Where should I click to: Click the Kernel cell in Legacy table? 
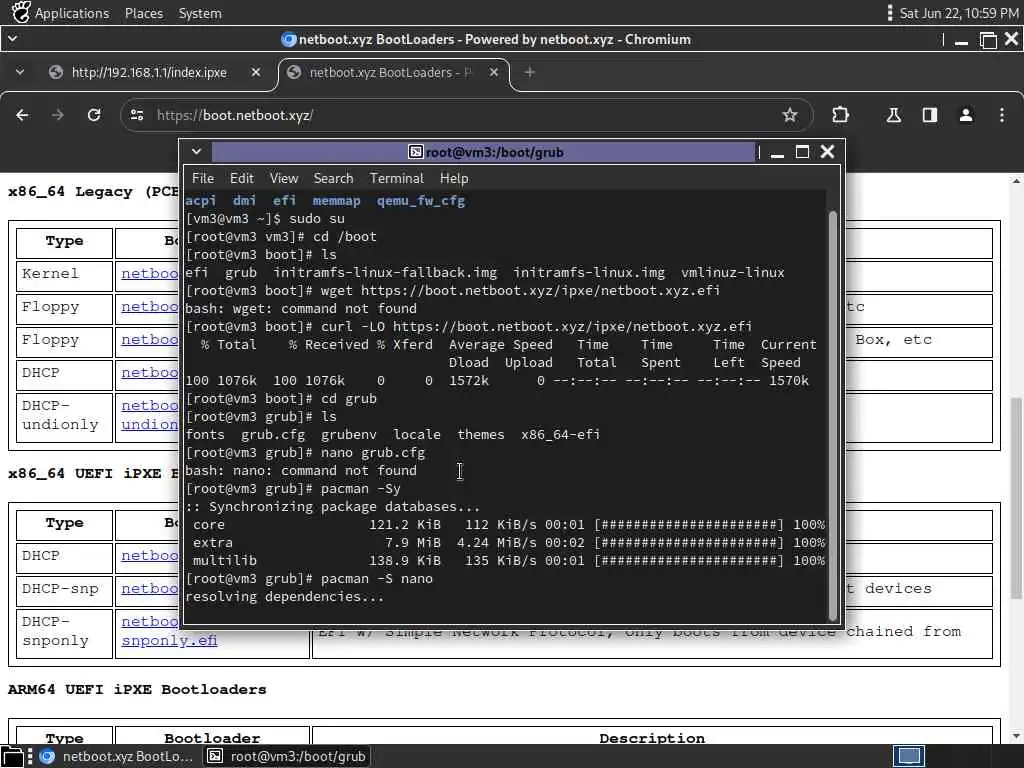tap(65, 276)
